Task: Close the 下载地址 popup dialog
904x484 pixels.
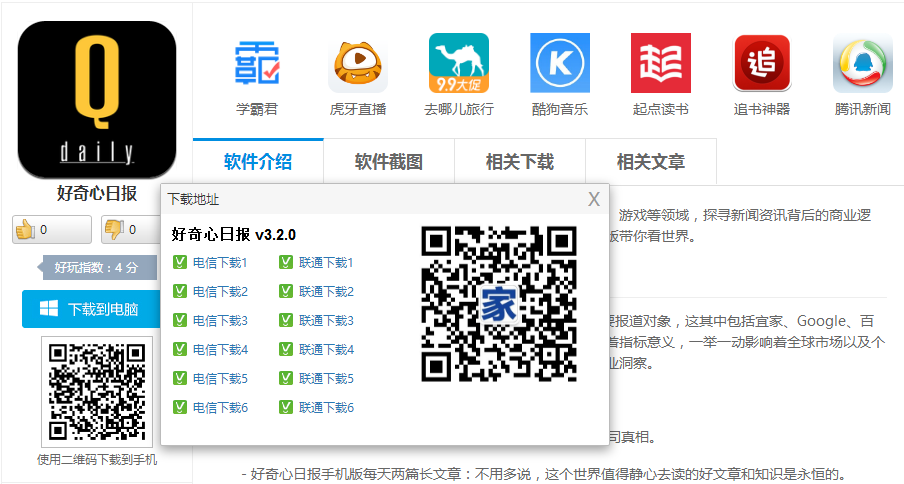Action: (594, 199)
